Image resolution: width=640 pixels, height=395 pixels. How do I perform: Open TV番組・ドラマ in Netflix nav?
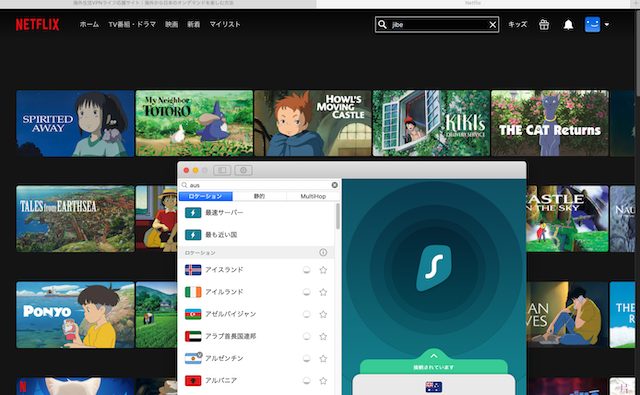click(x=132, y=24)
